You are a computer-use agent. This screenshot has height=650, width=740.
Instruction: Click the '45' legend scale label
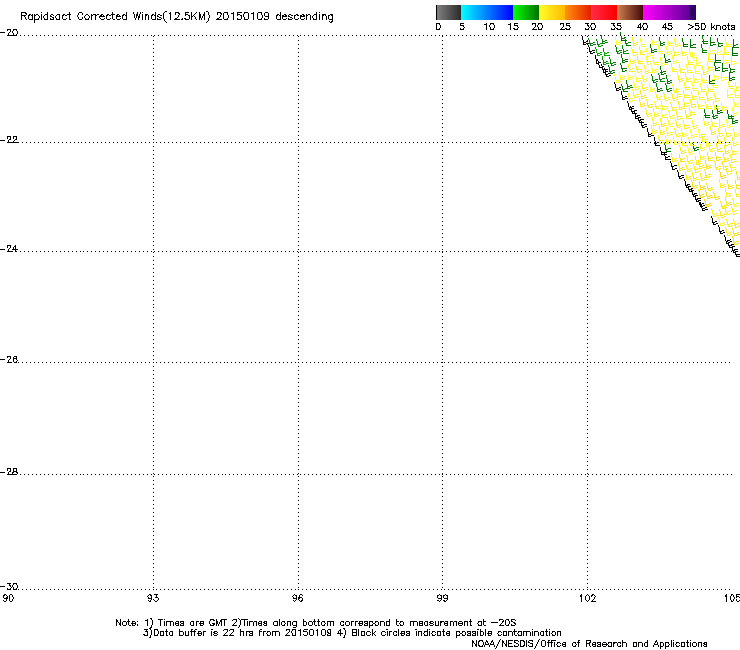pos(667,27)
